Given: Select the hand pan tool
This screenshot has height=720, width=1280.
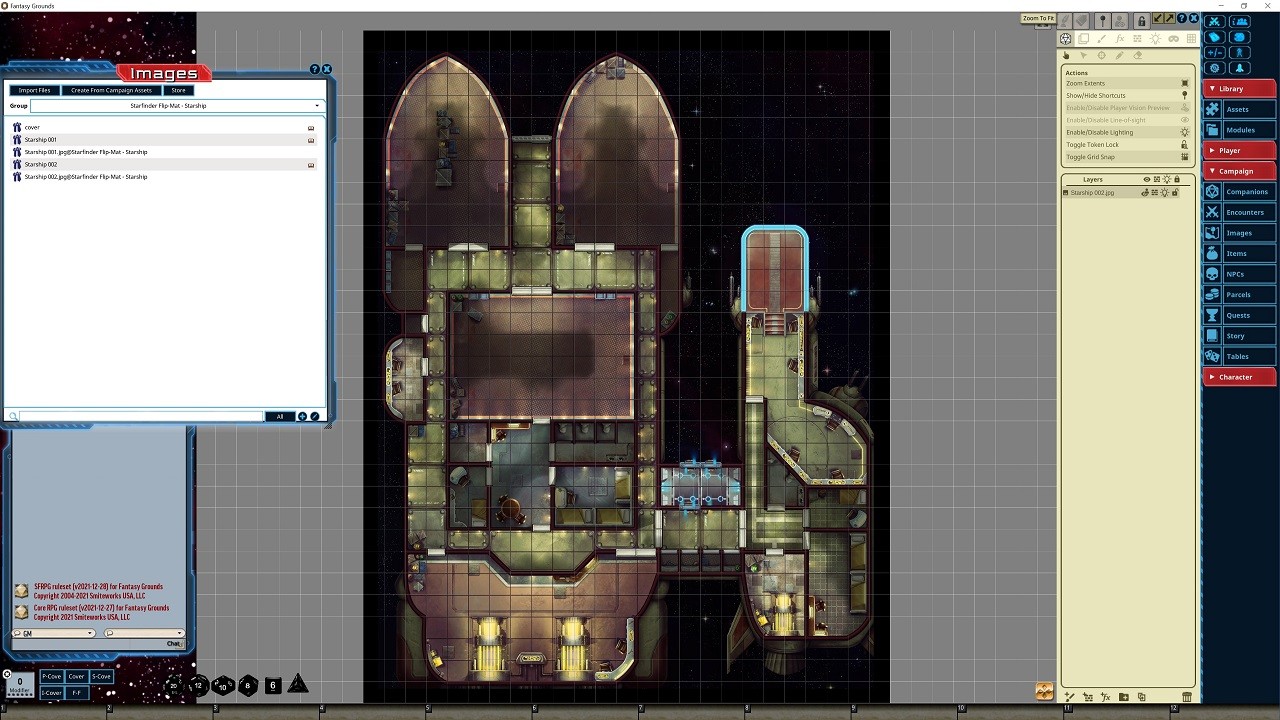Looking at the screenshot, I should point(1066,55).
